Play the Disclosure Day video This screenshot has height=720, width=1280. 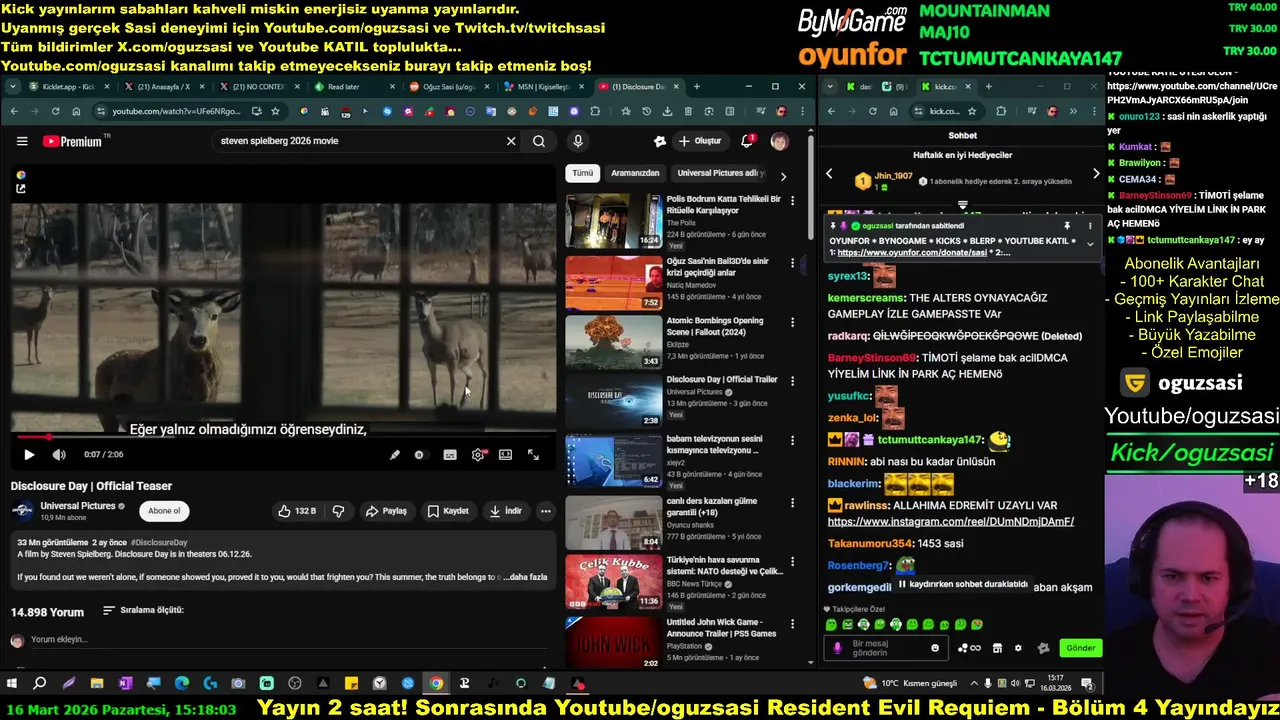(x=29, y=455)
